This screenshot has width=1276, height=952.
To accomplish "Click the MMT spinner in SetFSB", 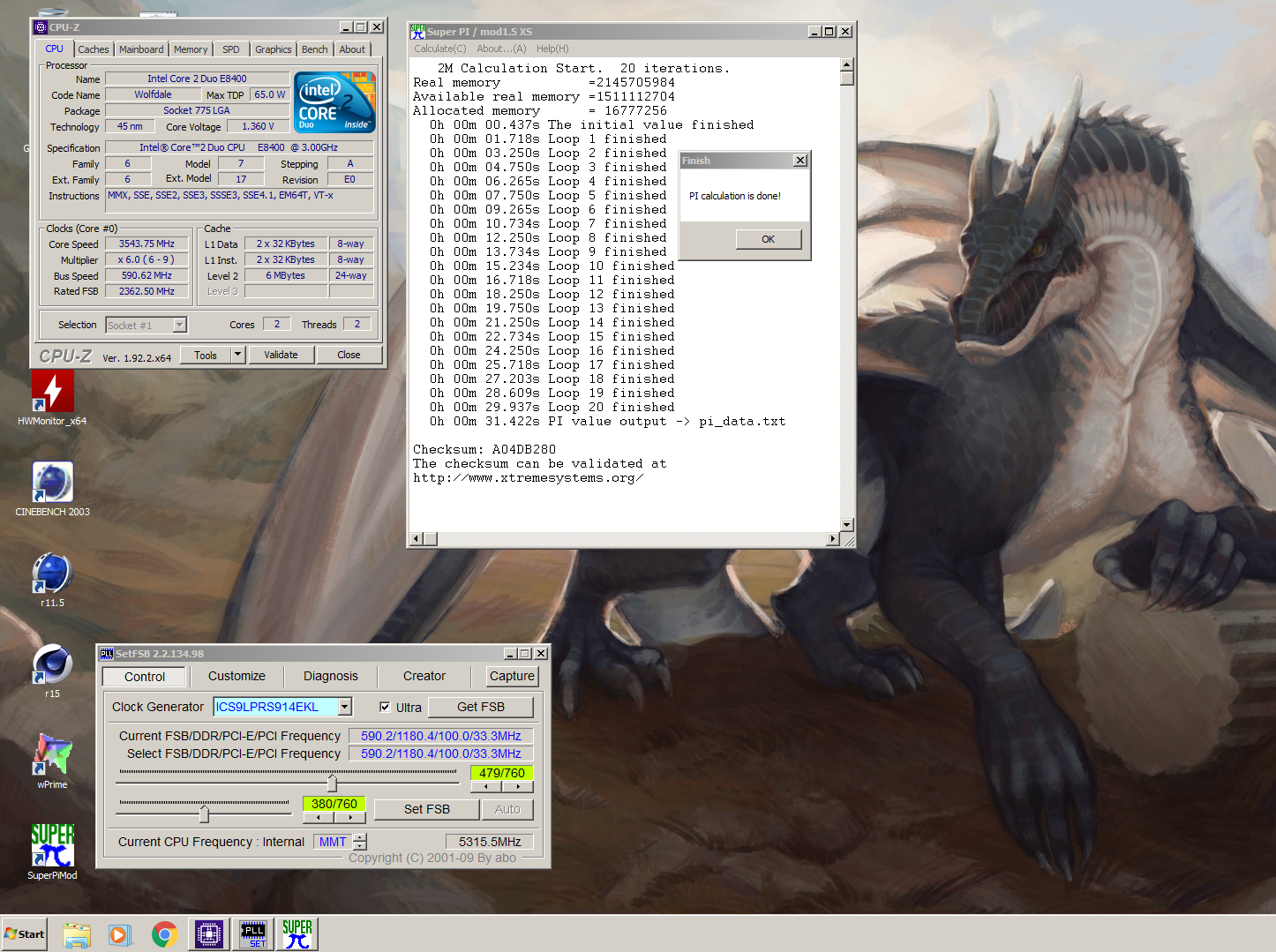I will pos(359,842).
